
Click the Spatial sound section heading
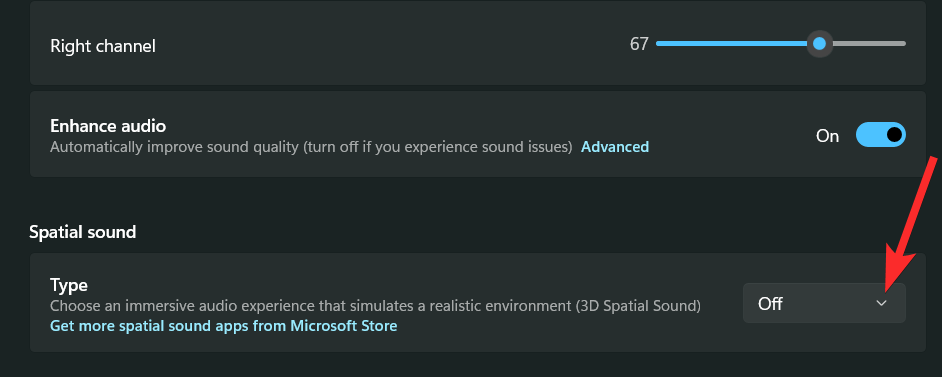[x=82, y=232]
